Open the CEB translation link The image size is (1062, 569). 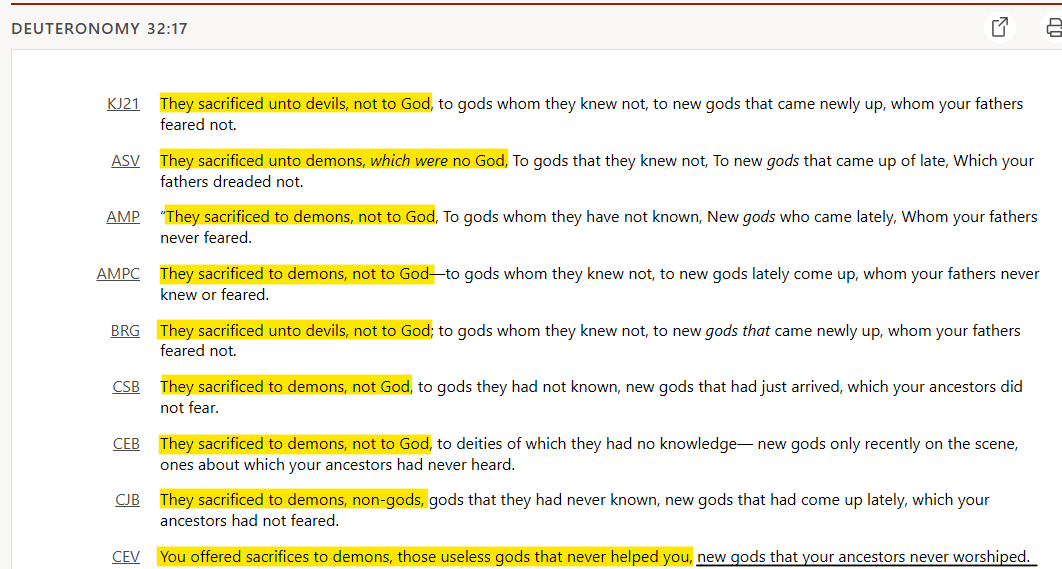127,444
